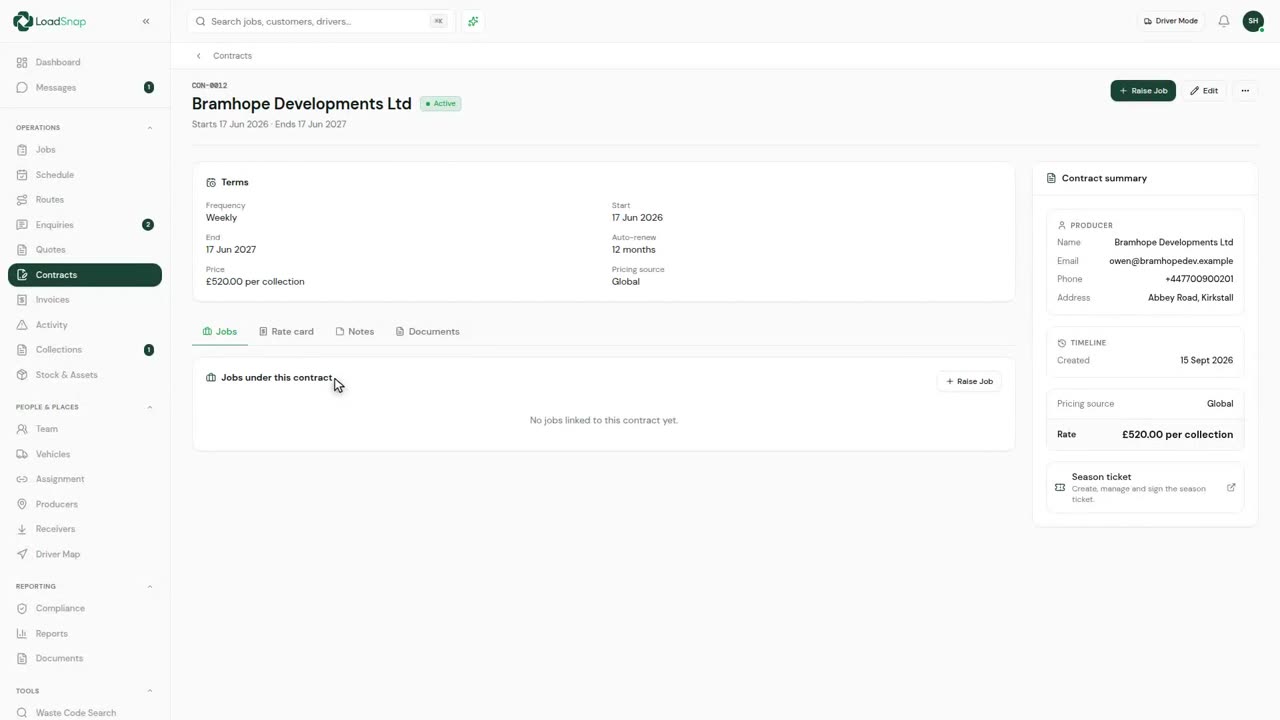Open Collections in the sidebar
This screenshot has width=1280, height=720.
[x=84, y=350]
